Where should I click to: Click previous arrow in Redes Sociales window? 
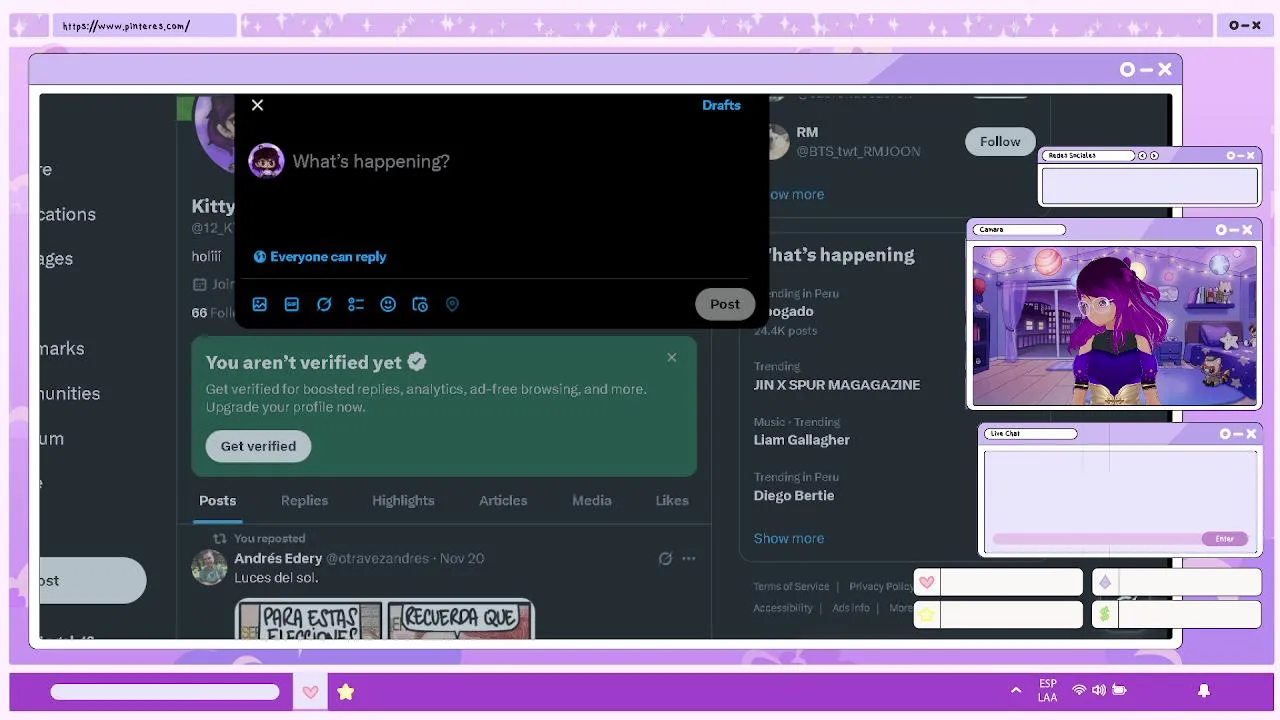(x=1143, y=156)
